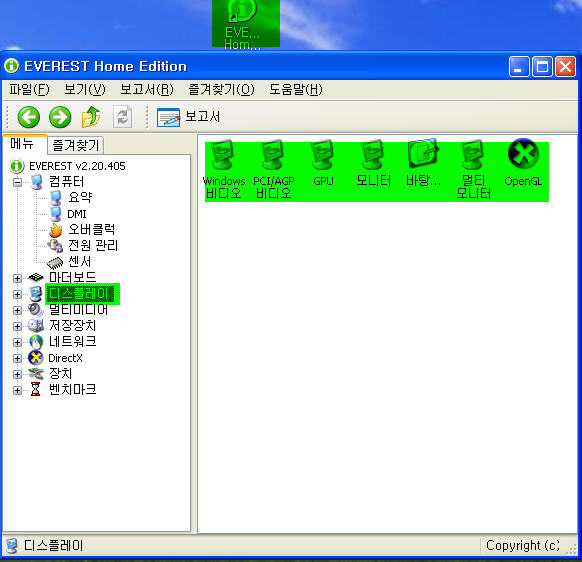Go forward with the green right arrow
Image resolution: width=582 pixels, height=562 pixels.
60,117
